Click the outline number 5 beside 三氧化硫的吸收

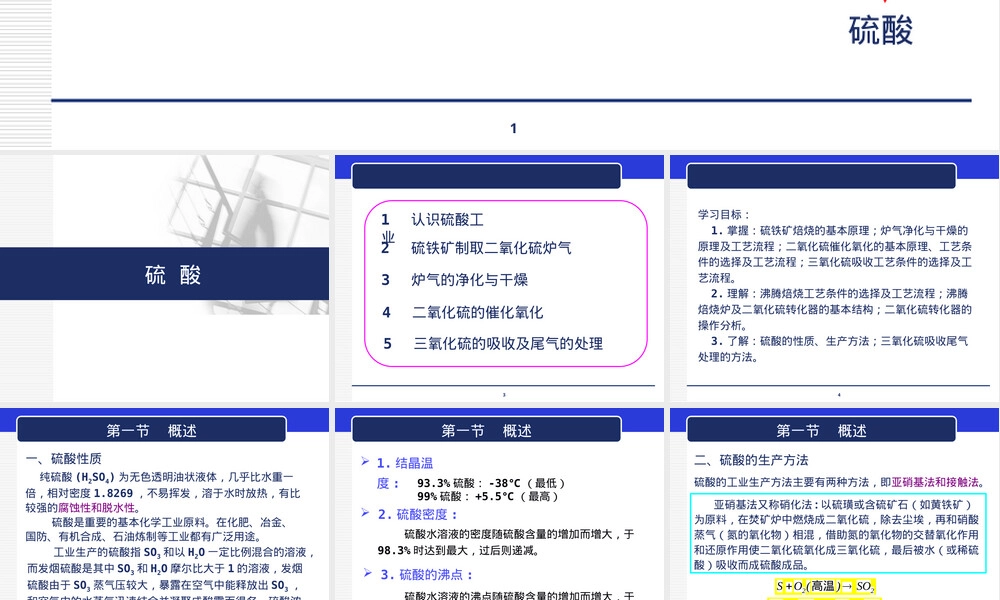coord(388,344)
